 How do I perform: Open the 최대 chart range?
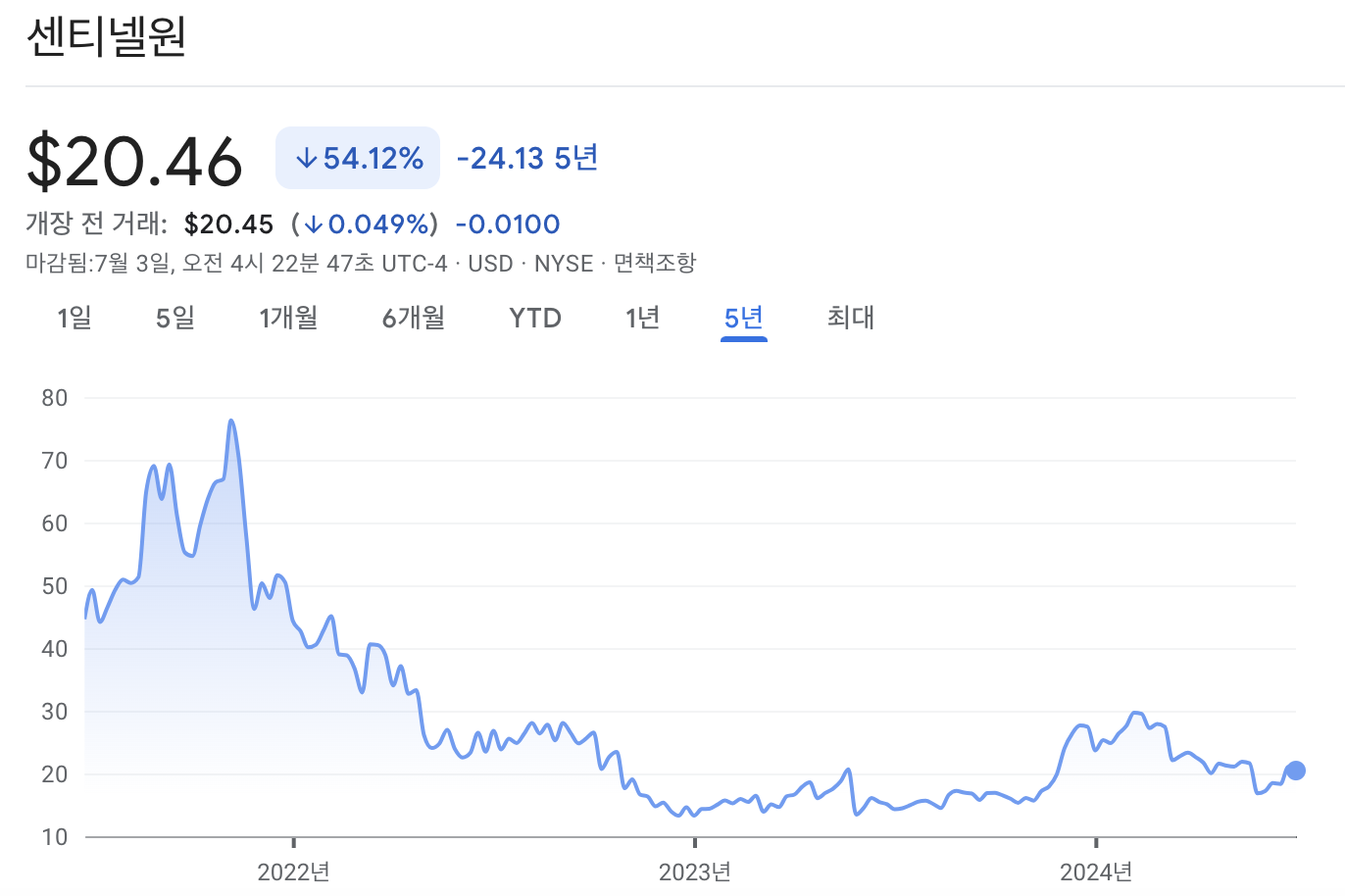(x=848, y=318)
